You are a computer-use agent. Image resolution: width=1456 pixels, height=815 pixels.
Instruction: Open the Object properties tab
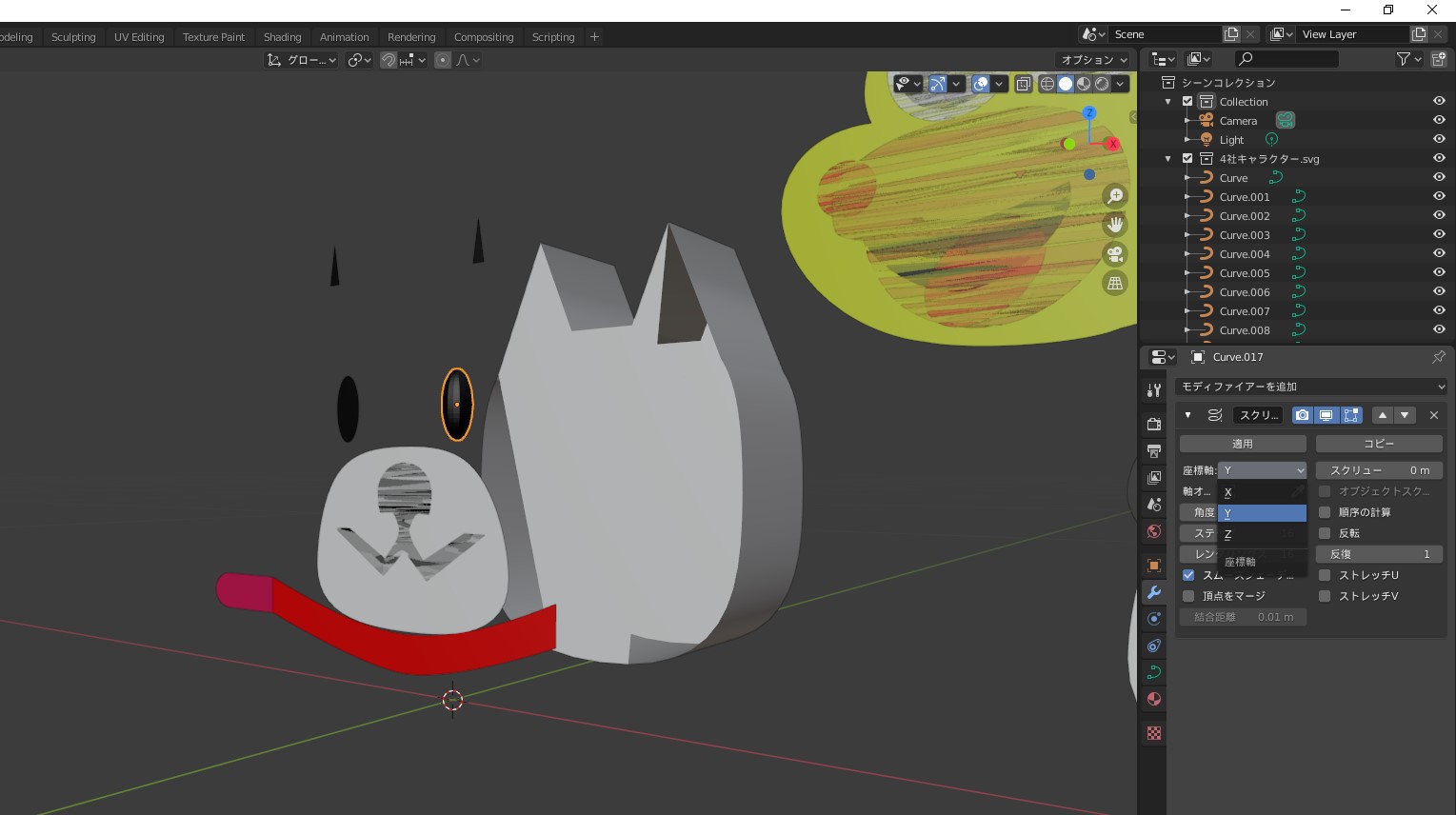pyautogui.click(x=1154, y=566)
